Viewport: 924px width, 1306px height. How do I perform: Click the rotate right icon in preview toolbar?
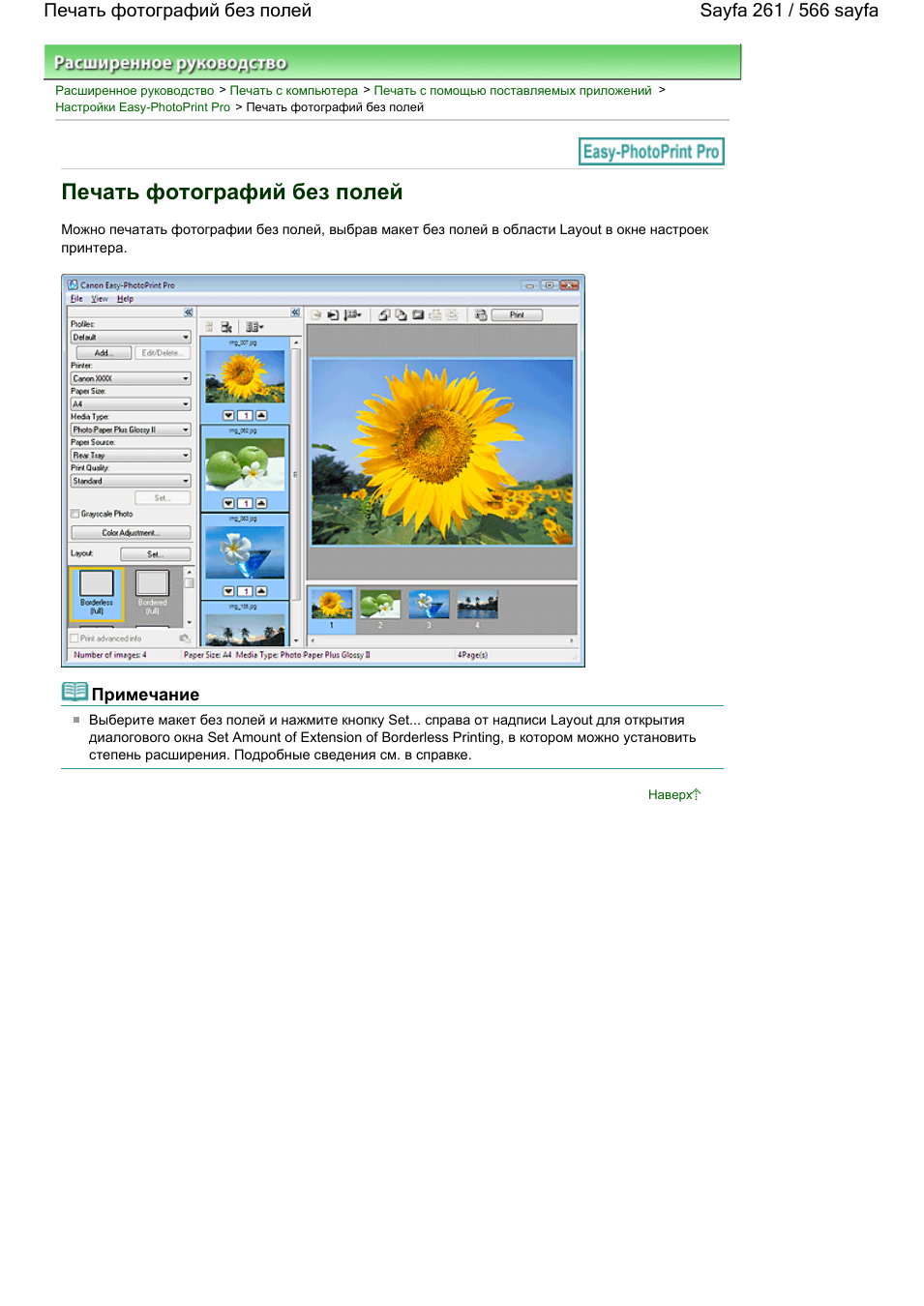point(401,315)
